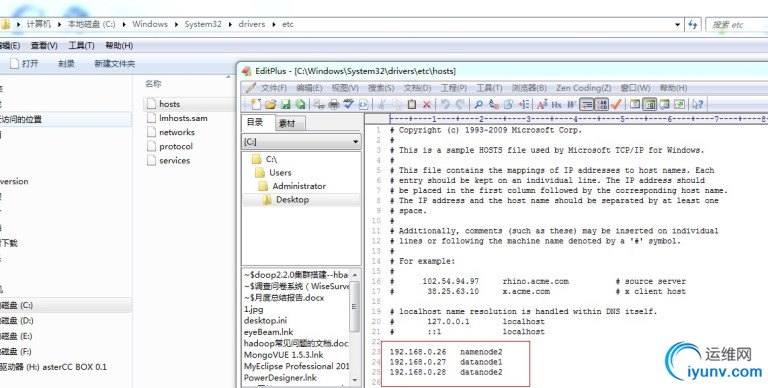Select eyeBeam.lnk in EditPlus file list
768x388 pixels.
click(x=268, y=332)
